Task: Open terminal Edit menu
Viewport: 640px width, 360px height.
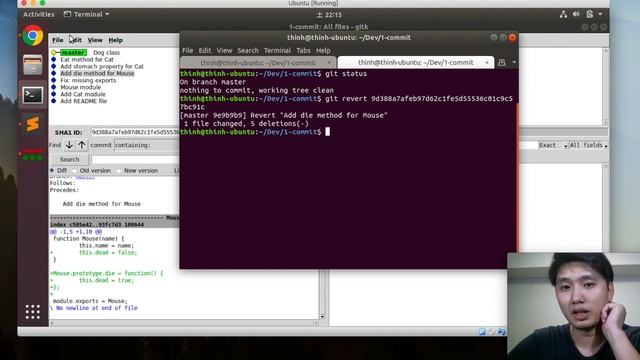Action: [x=204, y=51]
